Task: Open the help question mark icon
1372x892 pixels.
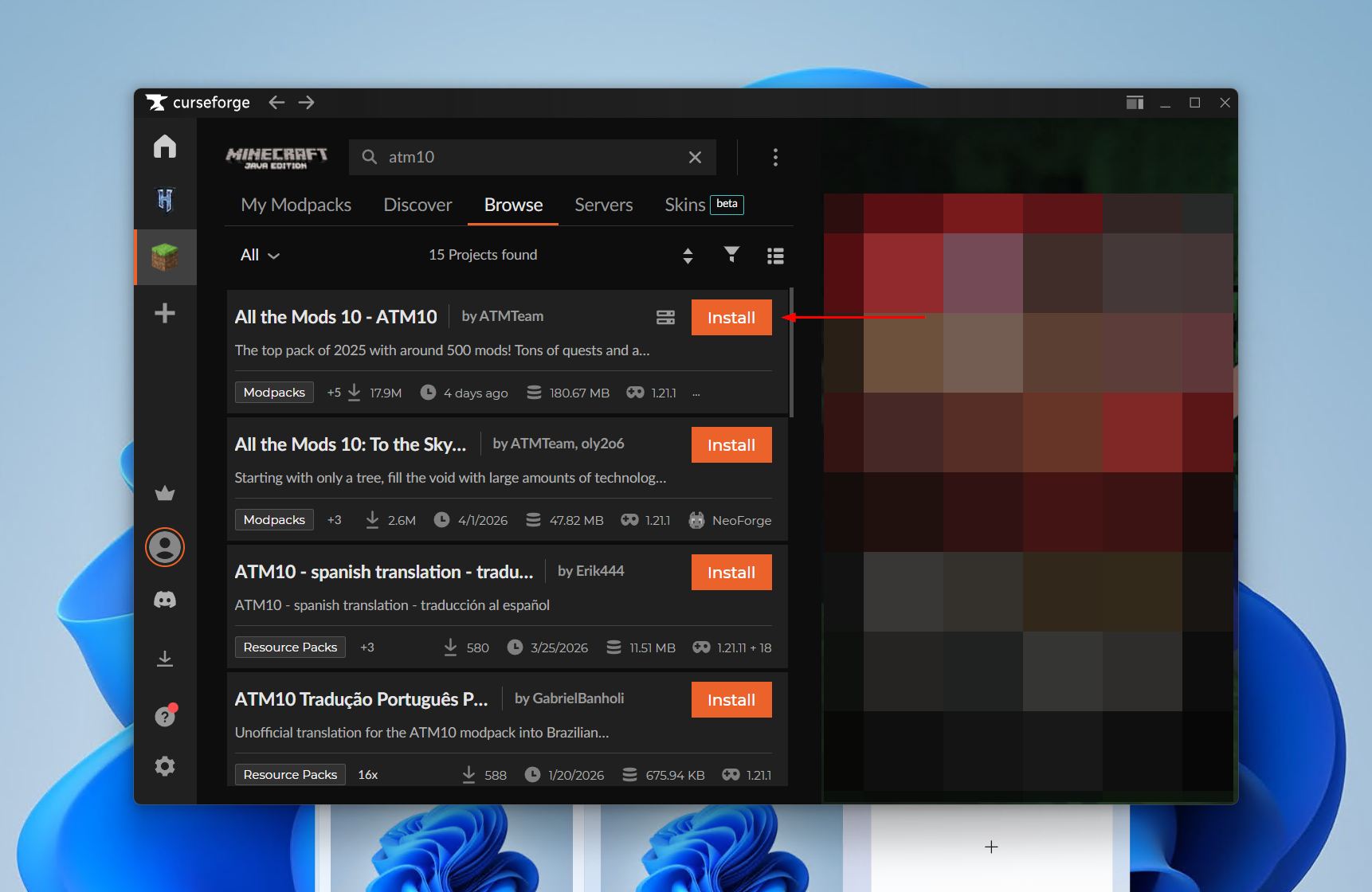Action: pyautogui.click(x=165, y=716)
